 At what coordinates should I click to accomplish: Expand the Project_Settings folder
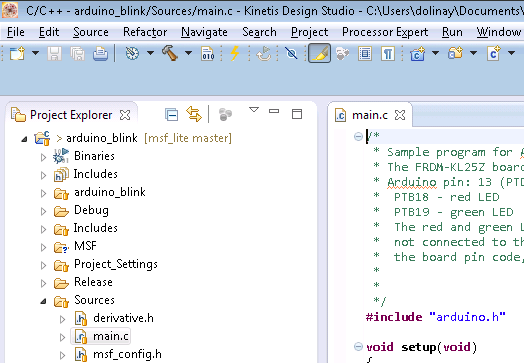tap(43, 265)
